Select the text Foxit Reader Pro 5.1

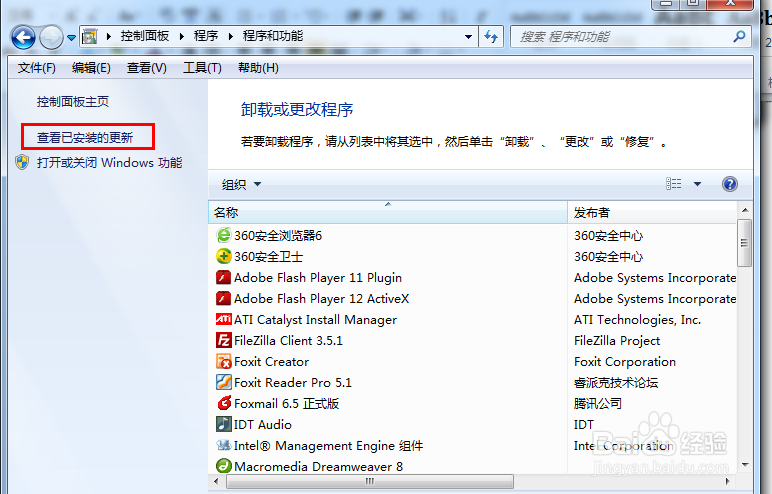293,383
